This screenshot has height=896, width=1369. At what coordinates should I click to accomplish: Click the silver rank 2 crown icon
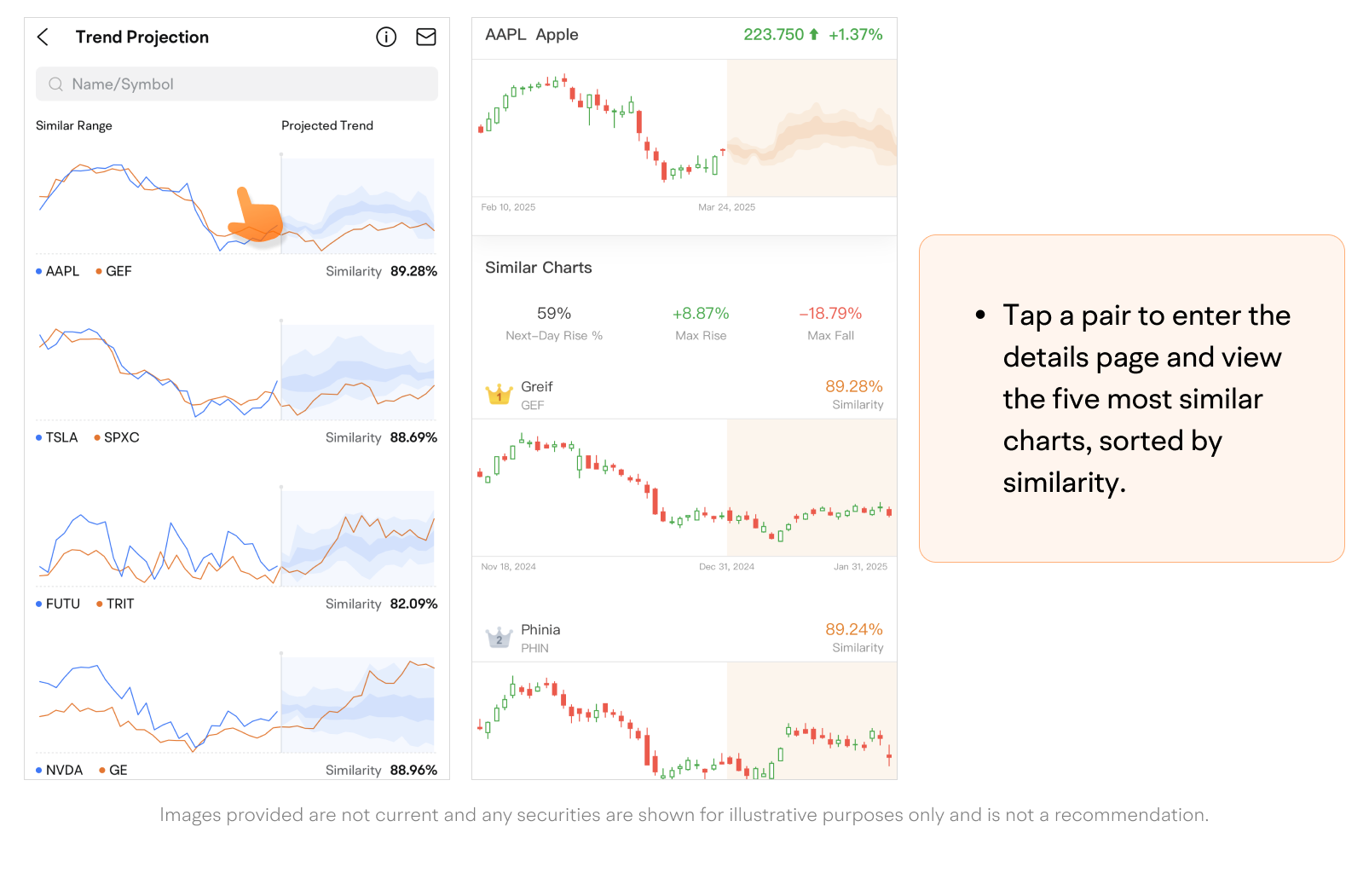click(x=499, y=638)
